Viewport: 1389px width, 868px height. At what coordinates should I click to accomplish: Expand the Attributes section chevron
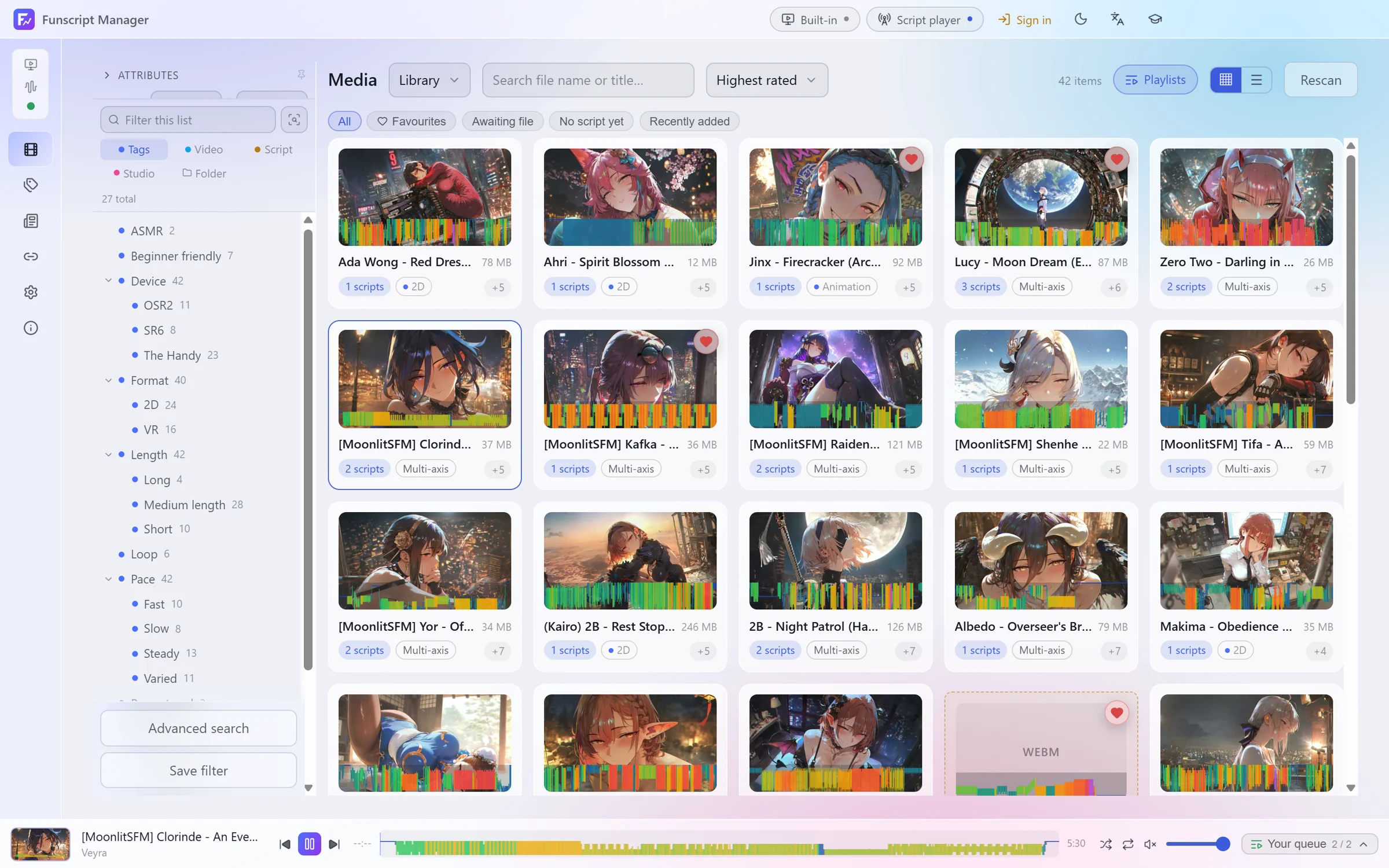point(106,75)
